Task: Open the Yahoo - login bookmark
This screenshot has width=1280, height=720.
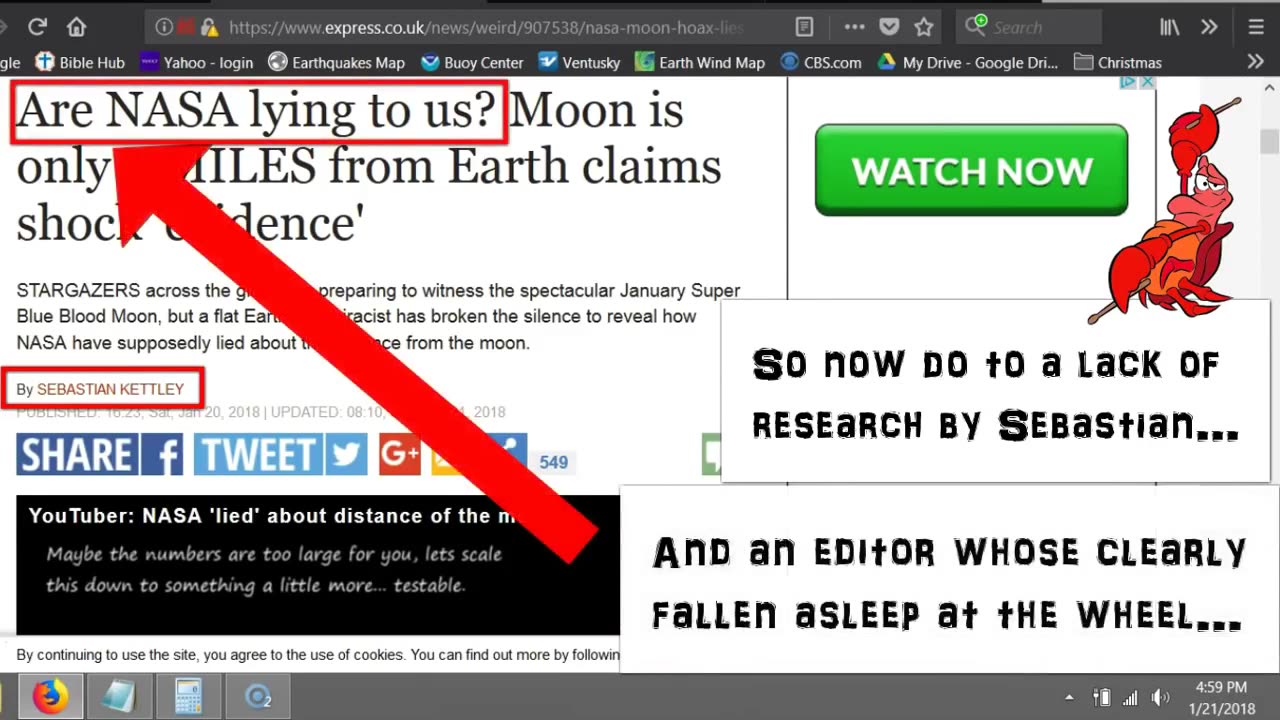Action: [x=196, y=62]
